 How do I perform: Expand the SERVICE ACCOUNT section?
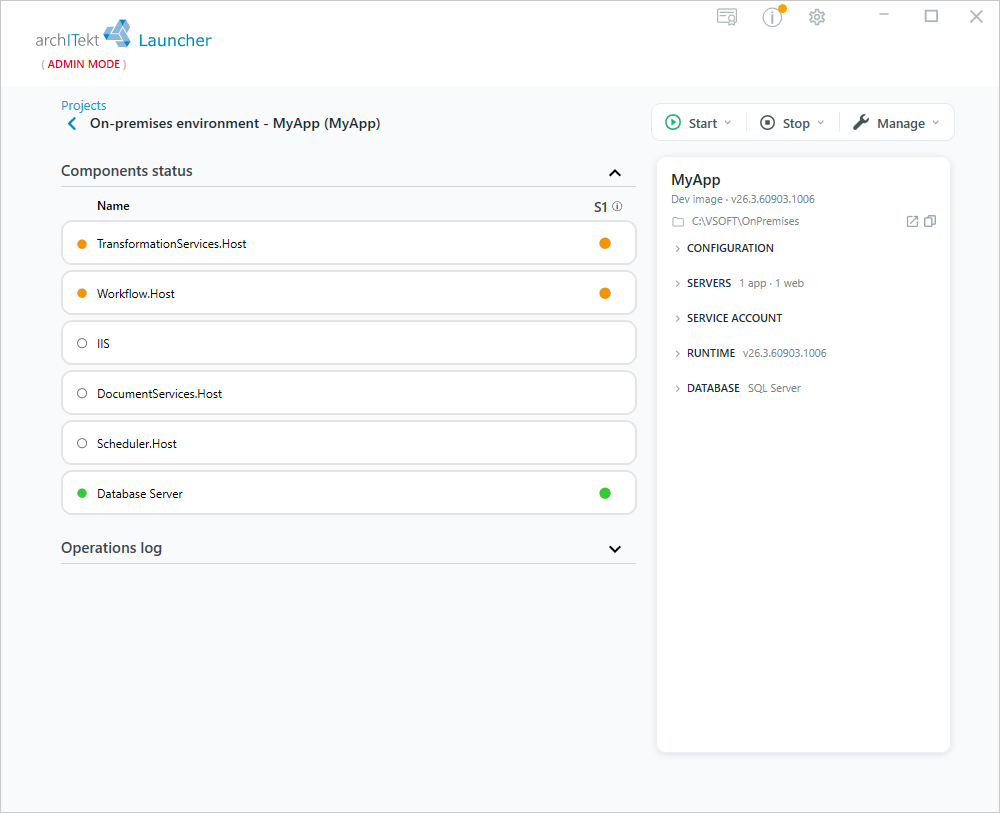tap(728, 318)
